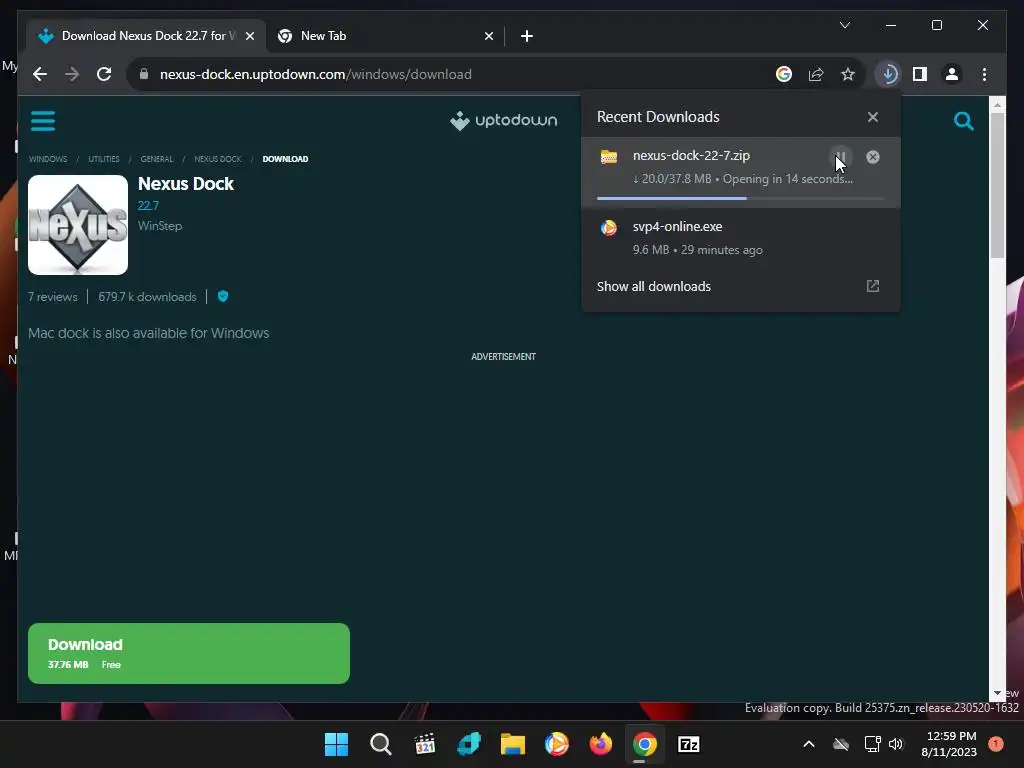Click the svp4-online.exe file icon

tap(609, 227)
